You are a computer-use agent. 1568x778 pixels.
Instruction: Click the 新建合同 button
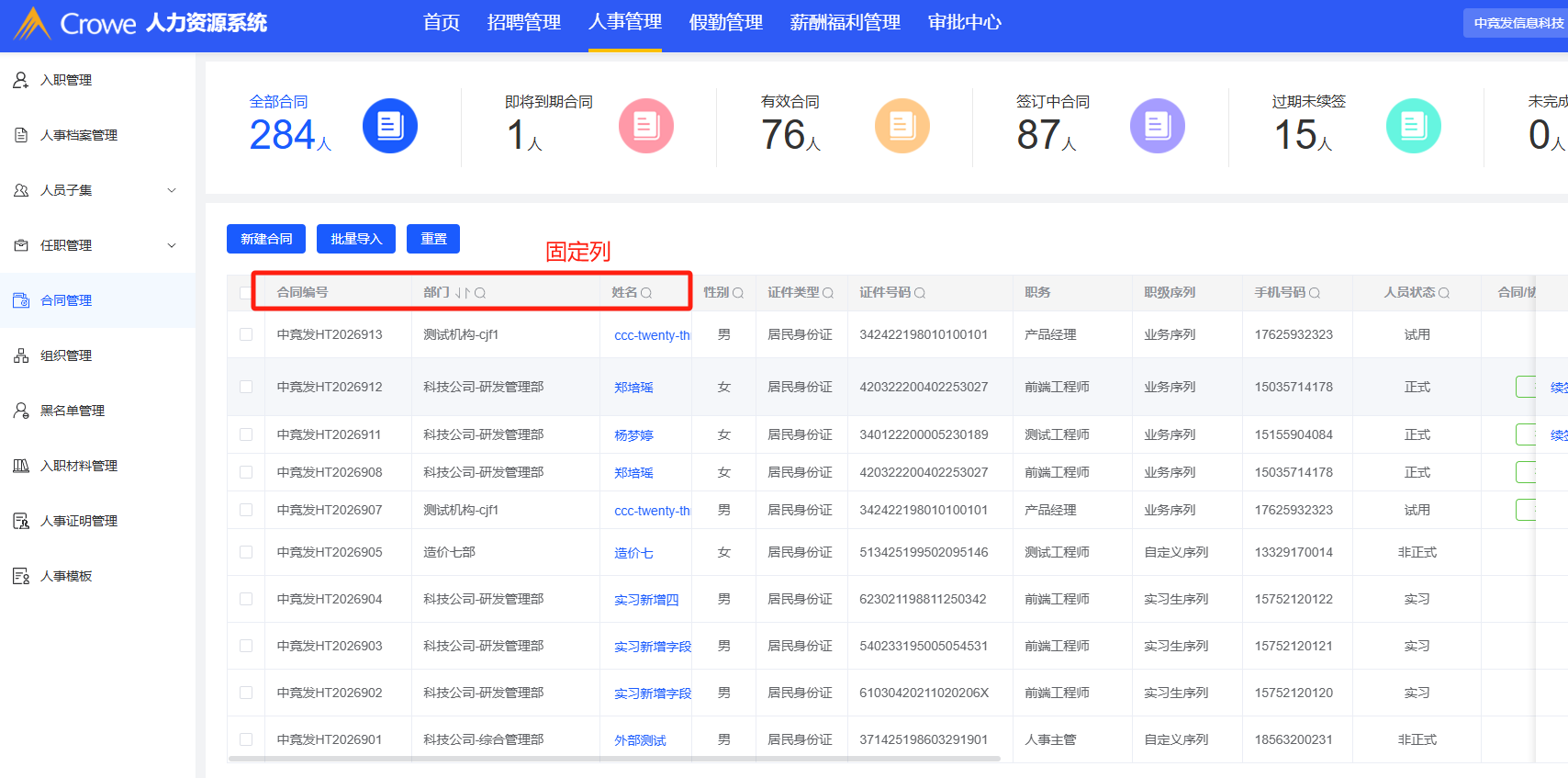tap(266, 239)
